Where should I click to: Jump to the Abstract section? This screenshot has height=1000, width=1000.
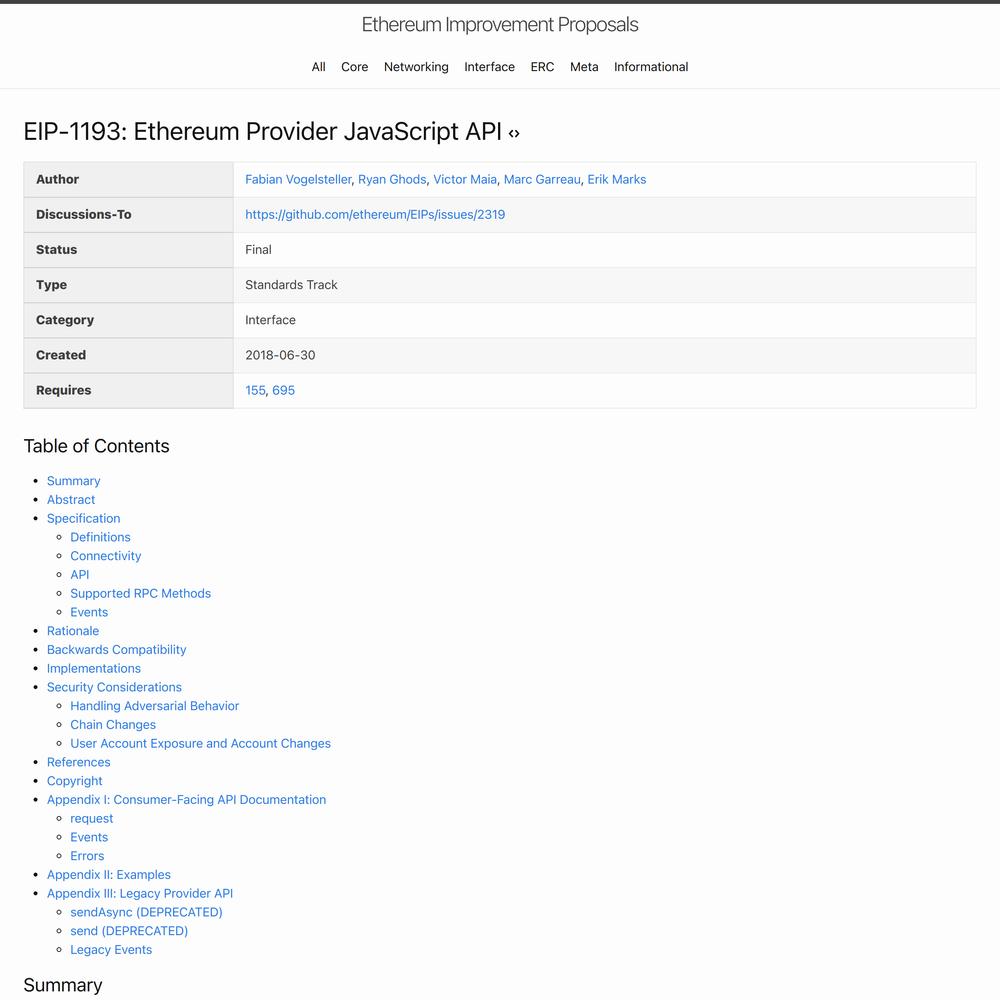tap(71, 499)
